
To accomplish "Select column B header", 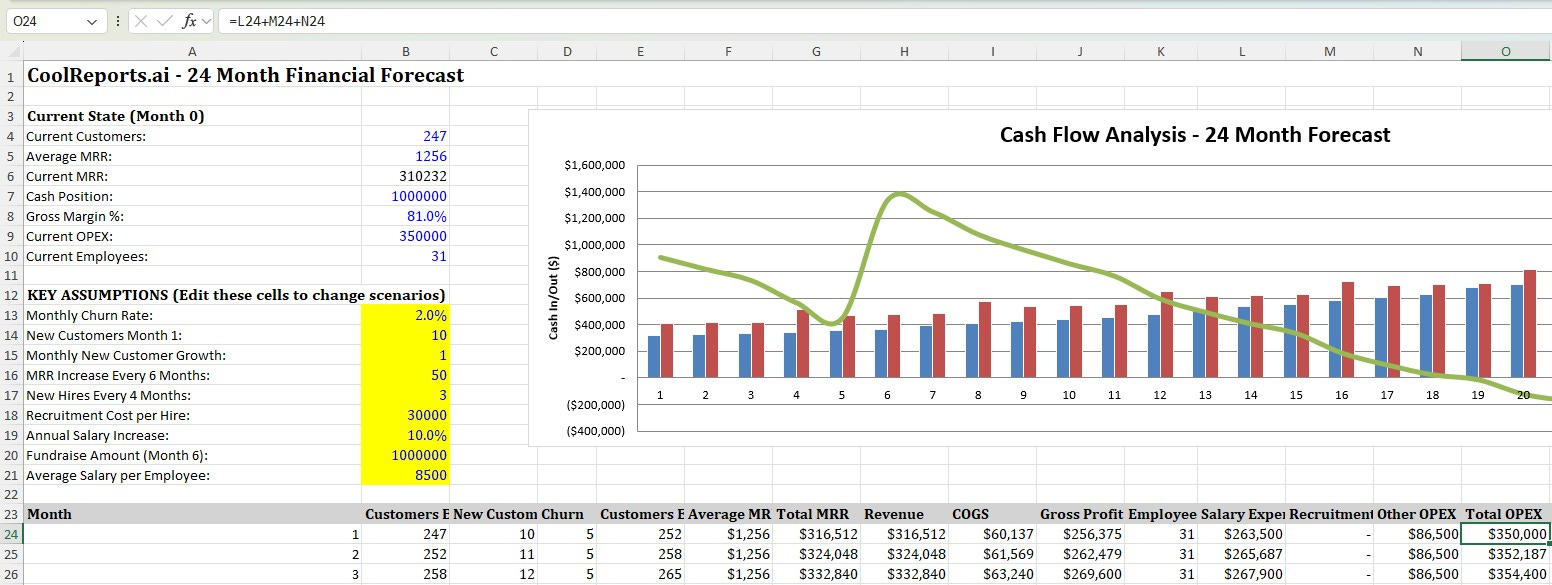I will (x=405, y=52).
